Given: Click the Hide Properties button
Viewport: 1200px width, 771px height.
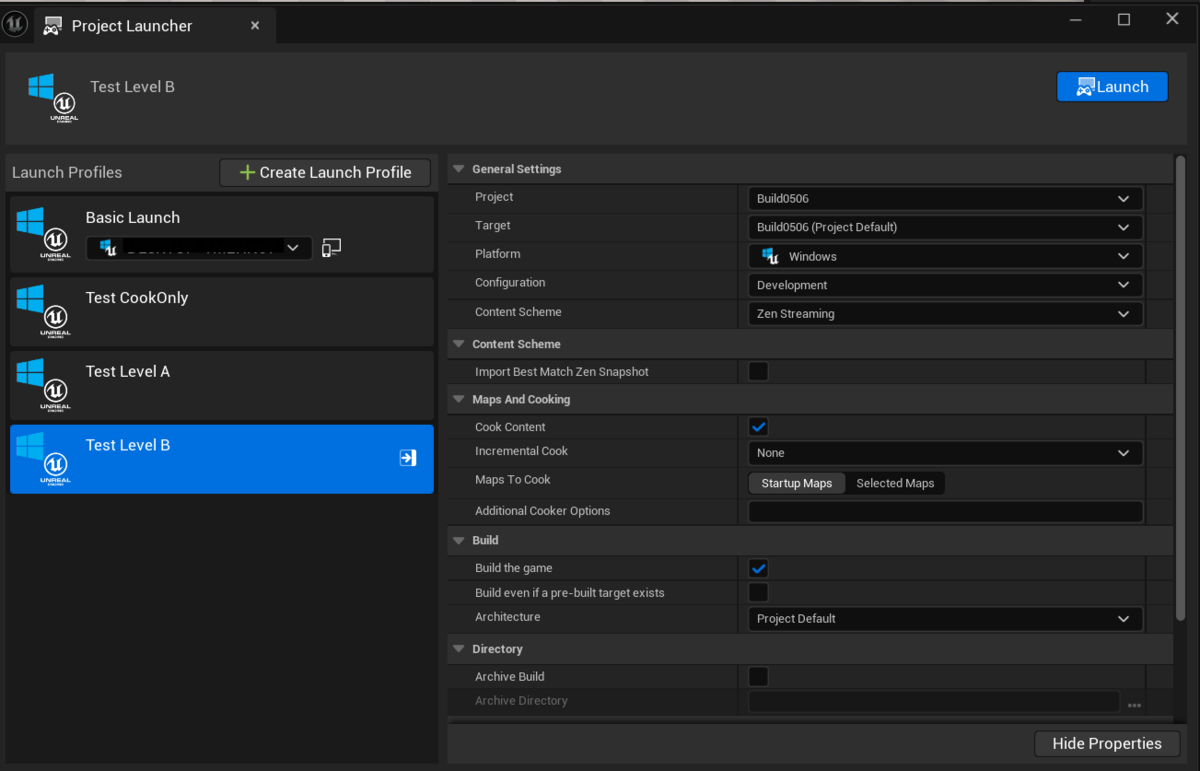Looking at the screenshot, I should [1107, 743].
